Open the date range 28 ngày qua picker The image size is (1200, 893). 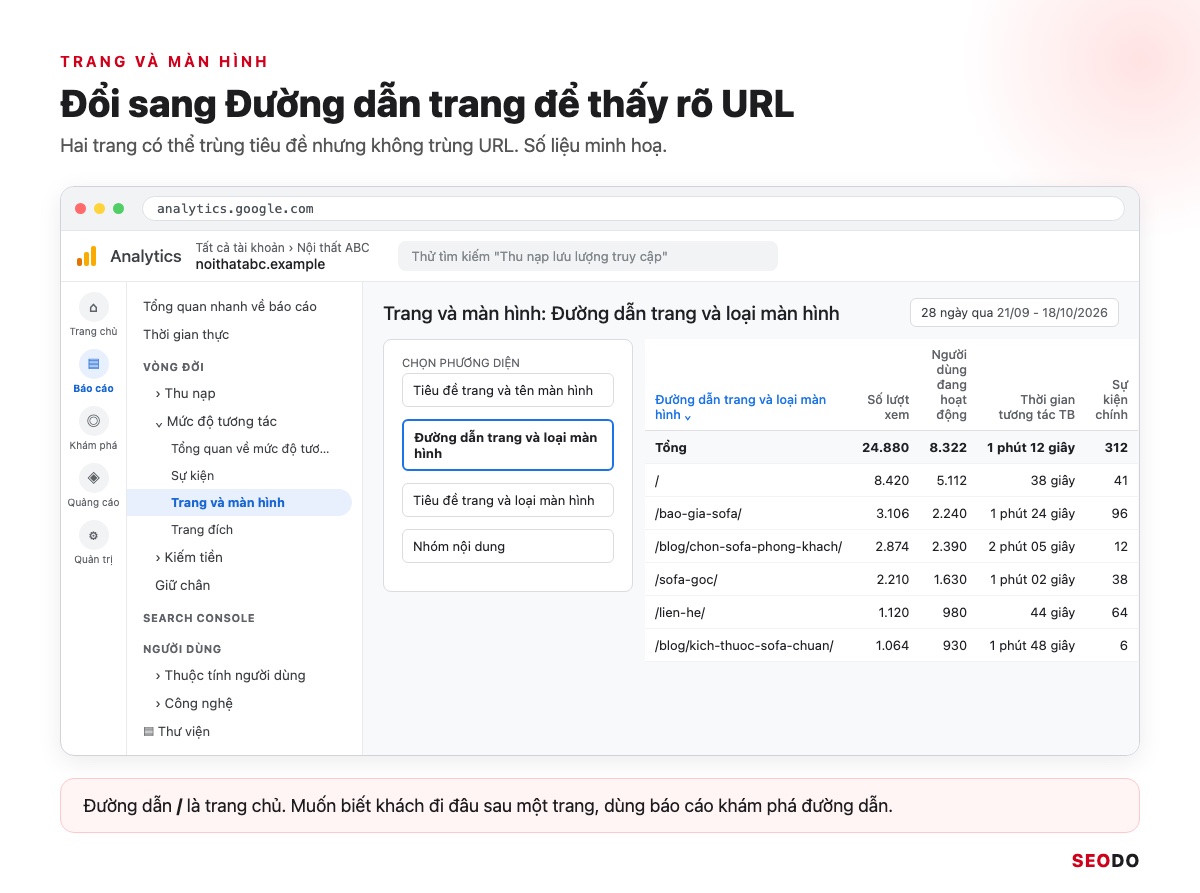[x=1014, y=312]
